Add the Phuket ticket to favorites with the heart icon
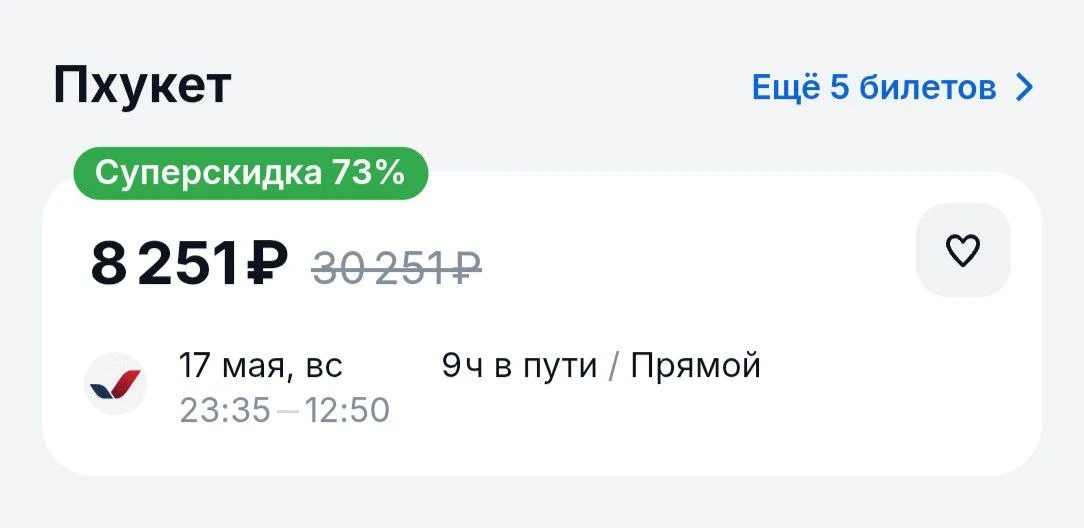This screenshot has height=528, width=1084. pos(963,250)
